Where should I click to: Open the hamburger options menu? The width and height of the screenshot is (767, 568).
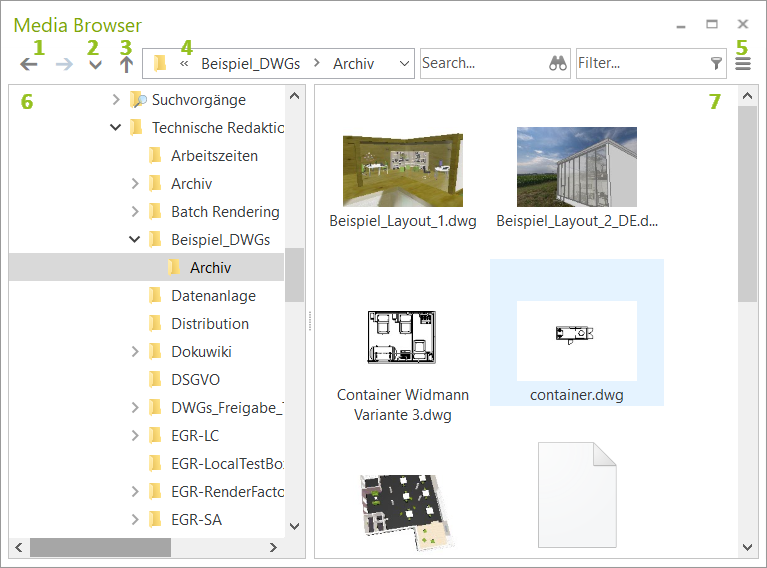pyautogui.click(x=743, y=64)
